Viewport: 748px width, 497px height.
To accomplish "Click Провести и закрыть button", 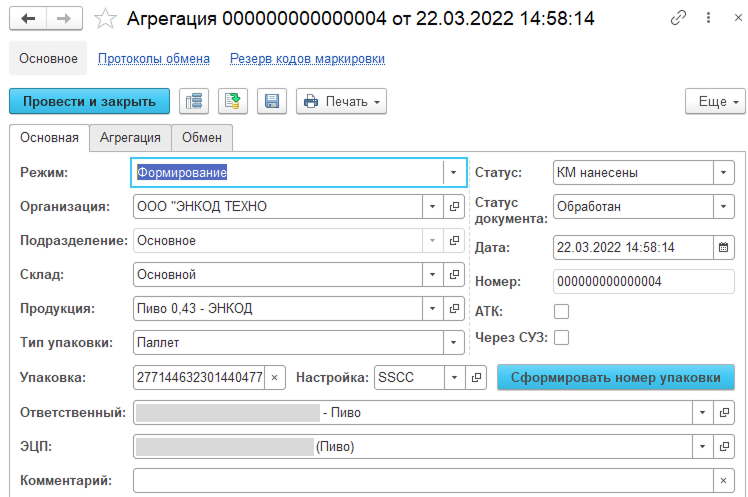I will pos(89,102).
